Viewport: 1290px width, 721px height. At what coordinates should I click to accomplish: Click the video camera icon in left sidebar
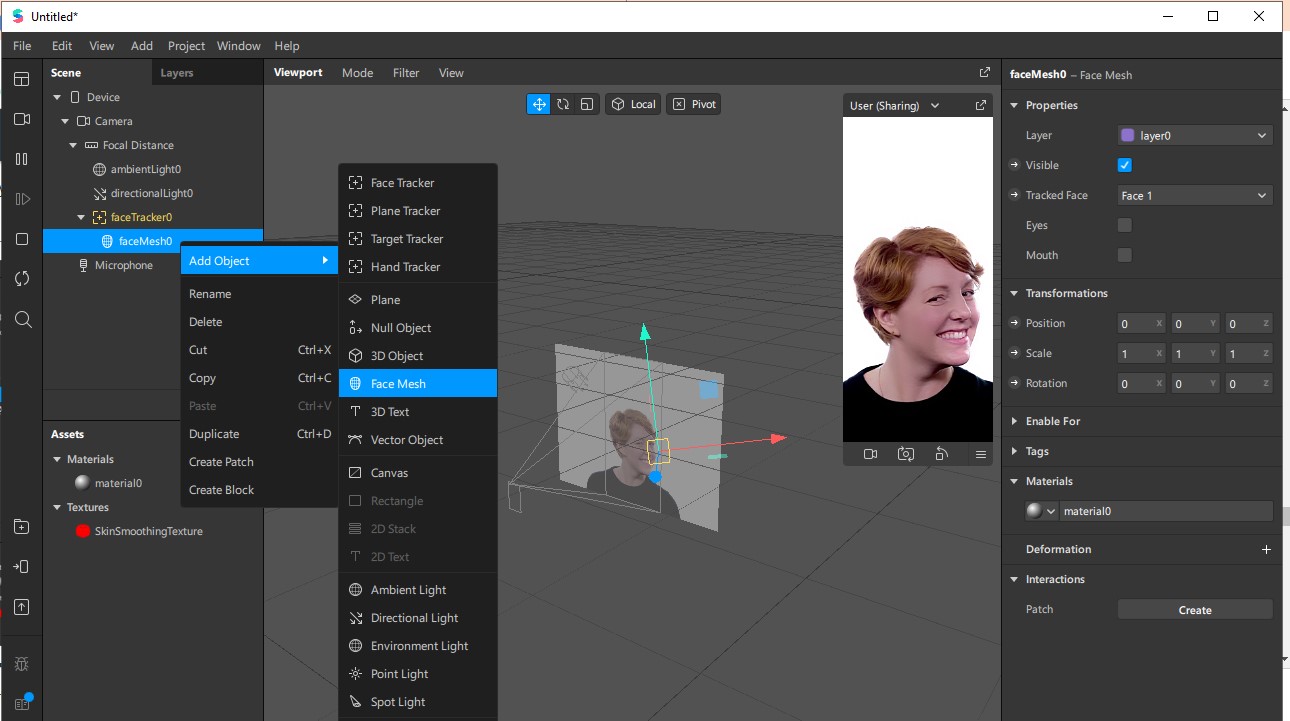point(22,119)
